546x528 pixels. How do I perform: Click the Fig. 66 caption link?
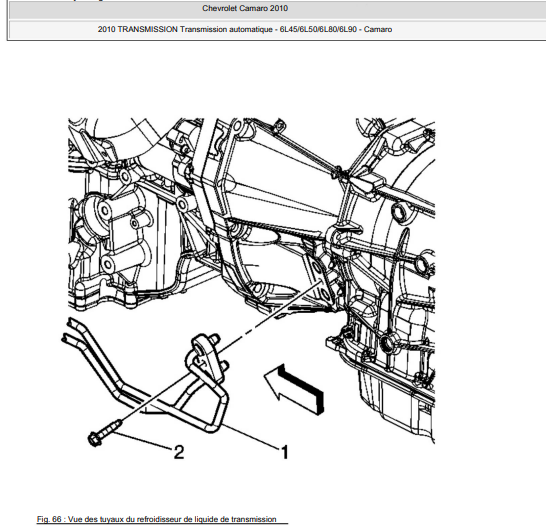[157, 519]
